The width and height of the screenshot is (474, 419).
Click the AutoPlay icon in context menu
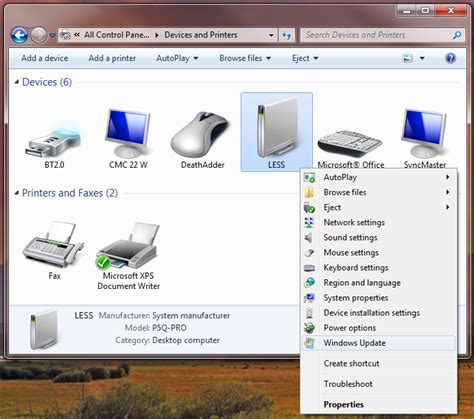309,177
